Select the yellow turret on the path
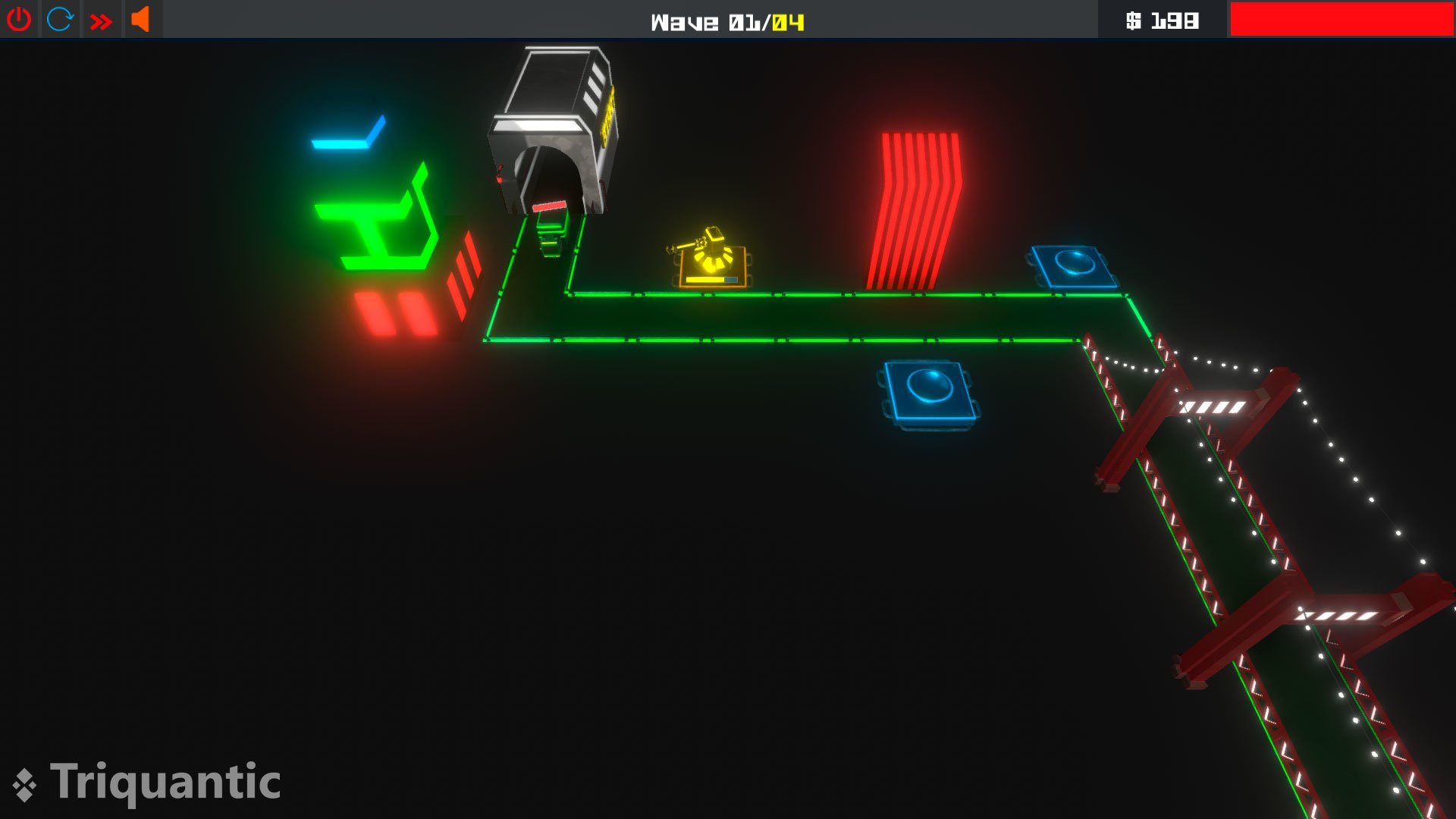Image resolution: width=1456 pixels, height=819 pixels. point(711,258)
